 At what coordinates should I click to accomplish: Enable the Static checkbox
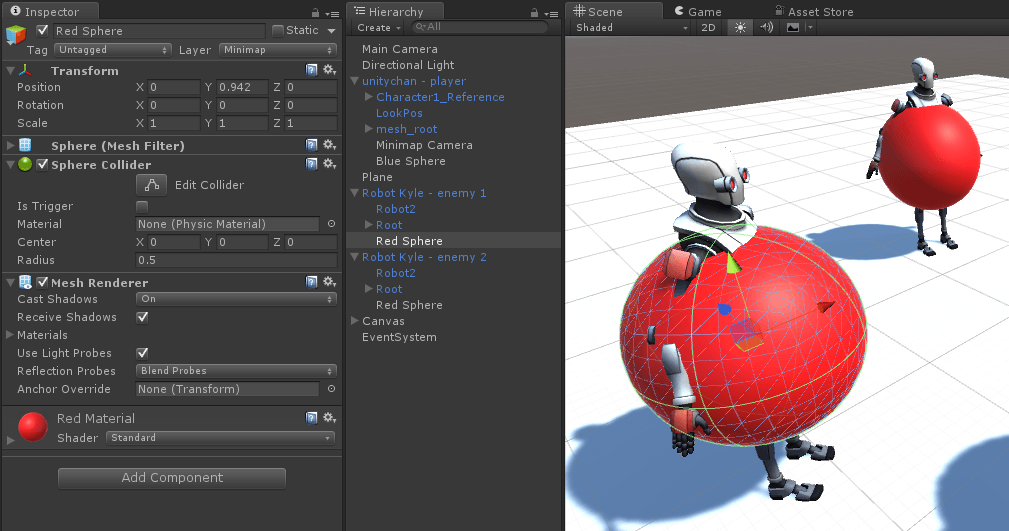click(x=278, y=30)
